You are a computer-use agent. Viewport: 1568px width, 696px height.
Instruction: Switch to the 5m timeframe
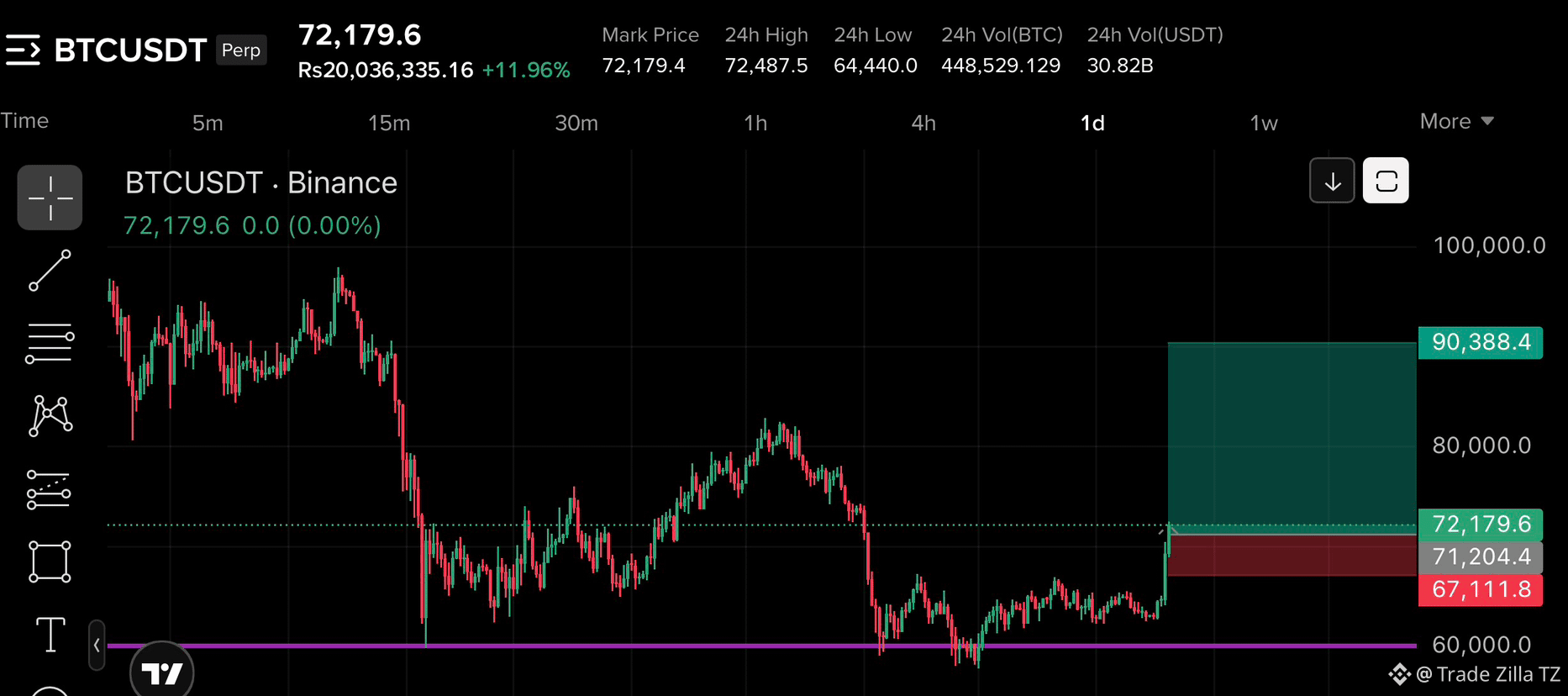pos(208,123)
